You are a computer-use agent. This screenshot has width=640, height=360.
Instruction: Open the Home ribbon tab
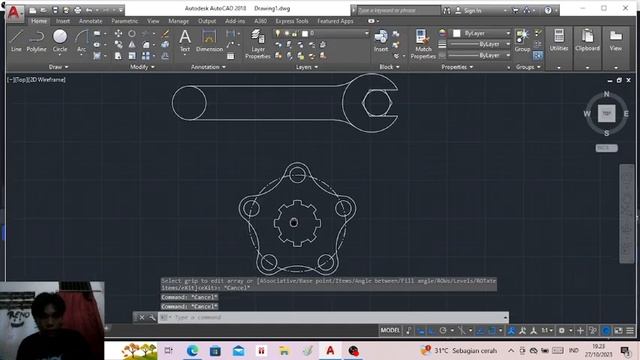tap(39, 21)
